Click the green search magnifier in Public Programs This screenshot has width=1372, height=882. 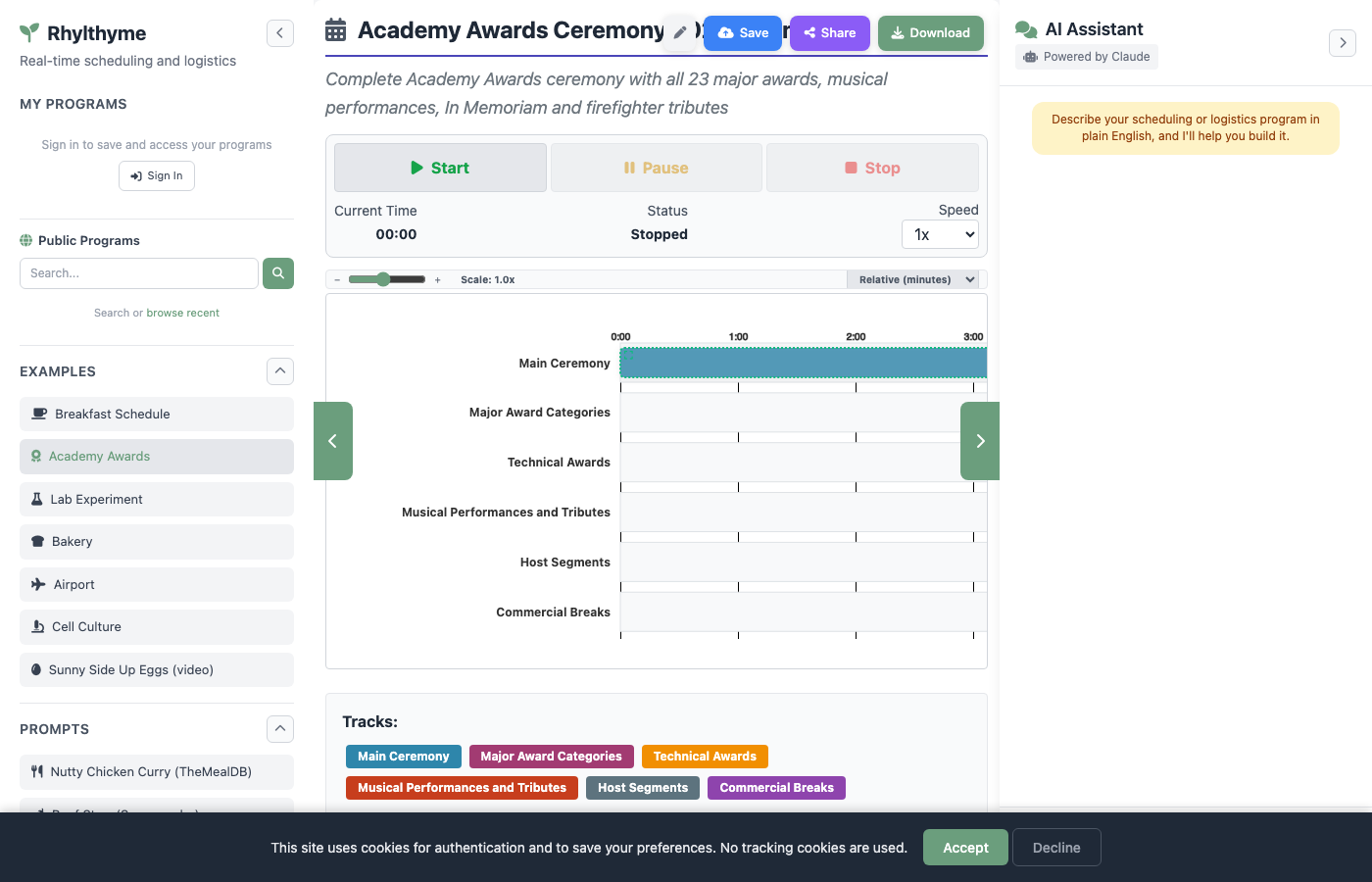tap(277, 273)
